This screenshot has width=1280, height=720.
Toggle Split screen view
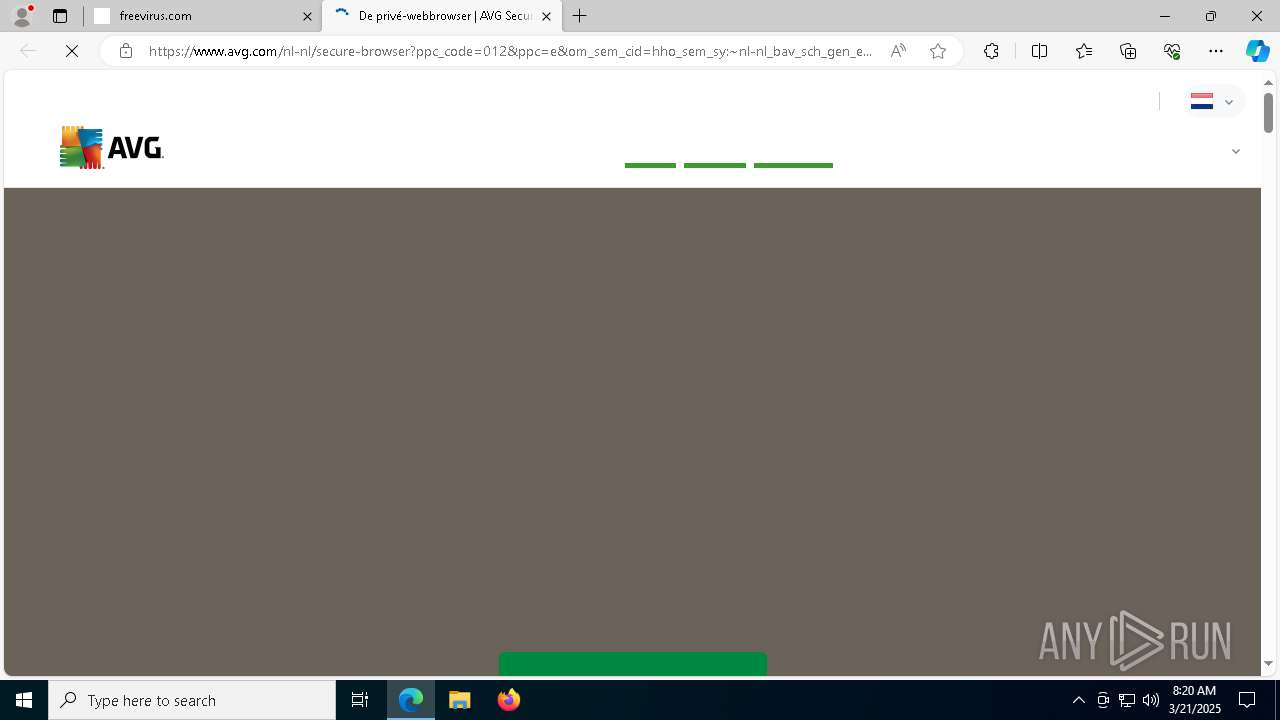coord(1039,51)
